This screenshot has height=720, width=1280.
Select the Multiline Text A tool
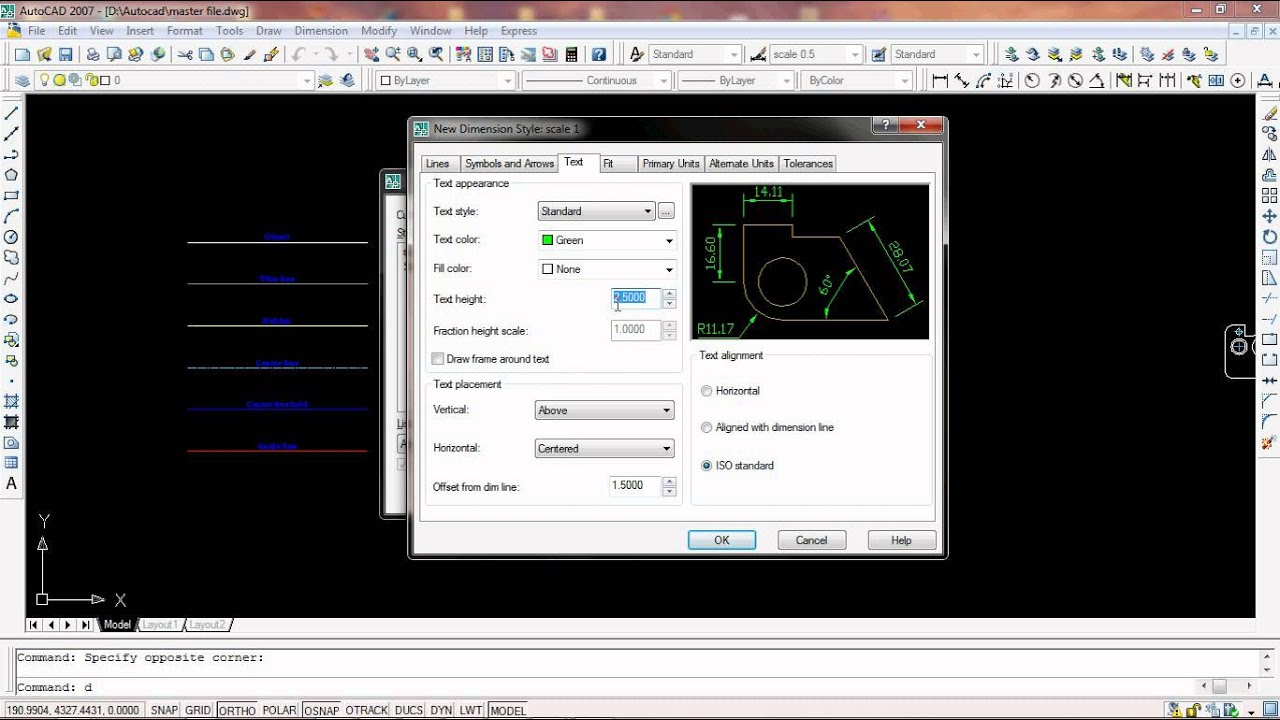coord(12,484)
